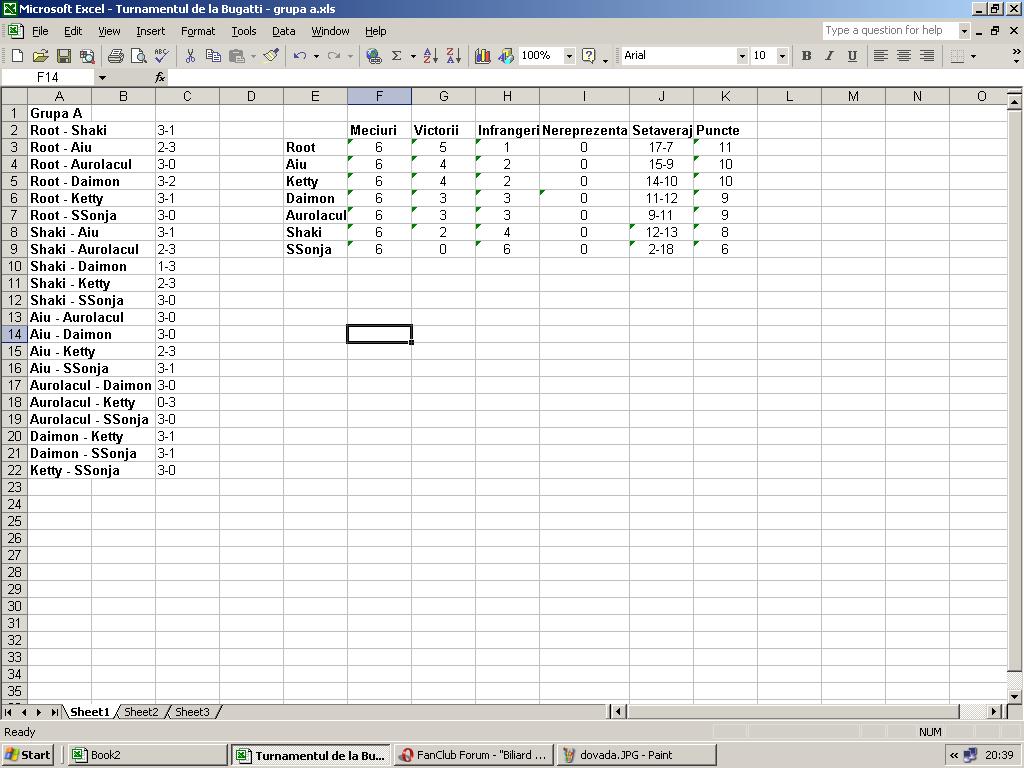1024x768 pixels.
Task: Open the Edit menu
Action: coord(72,31)
